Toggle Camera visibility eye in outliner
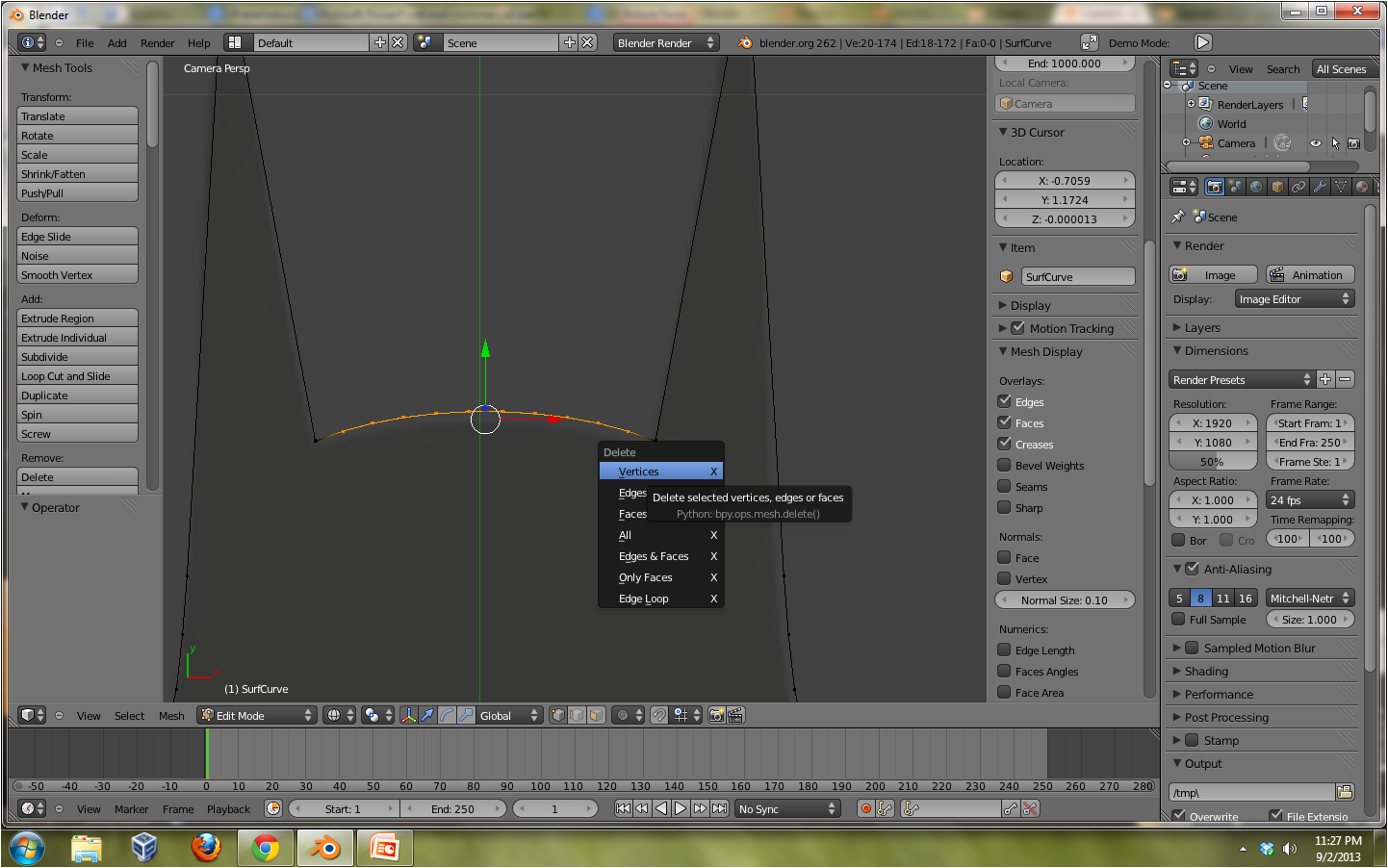This screenshot has width=1388, height=868. 1316,143
